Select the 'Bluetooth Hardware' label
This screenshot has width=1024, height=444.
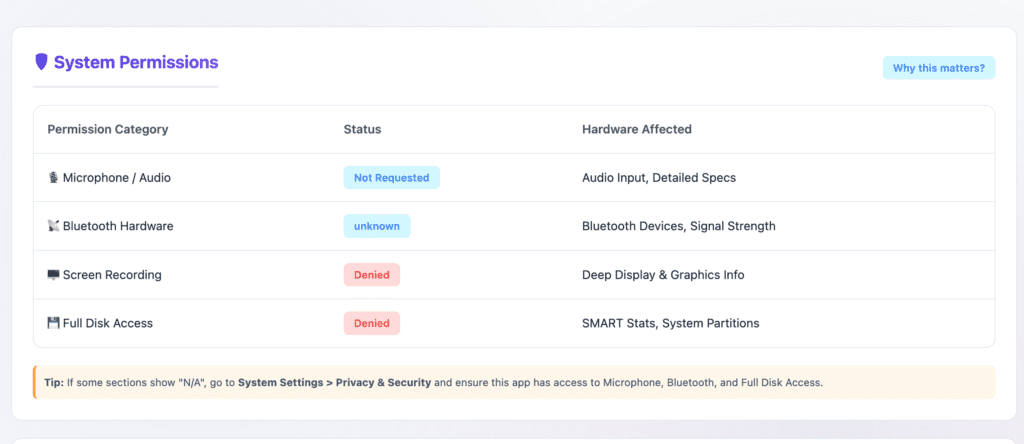(x=118, y=226)
